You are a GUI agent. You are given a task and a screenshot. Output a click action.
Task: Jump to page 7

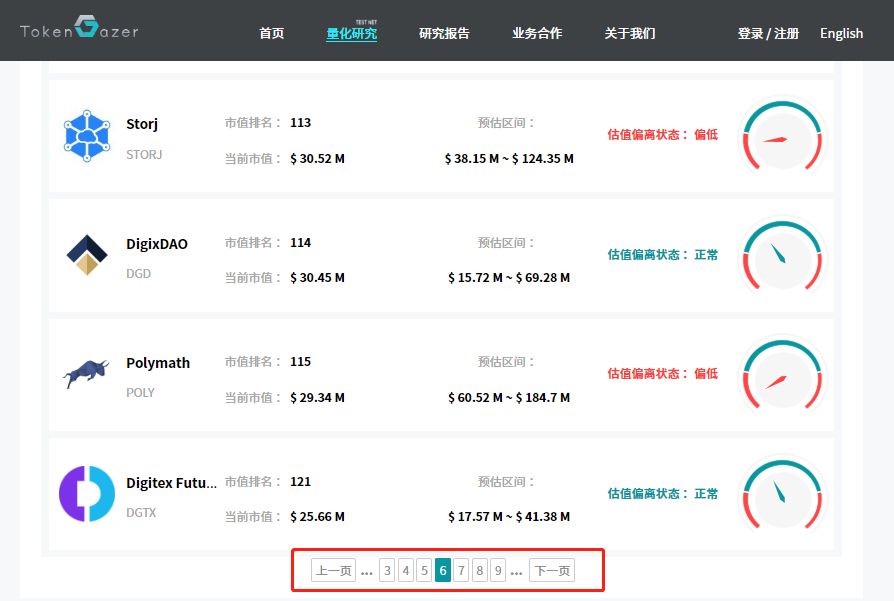click(461, 570)
